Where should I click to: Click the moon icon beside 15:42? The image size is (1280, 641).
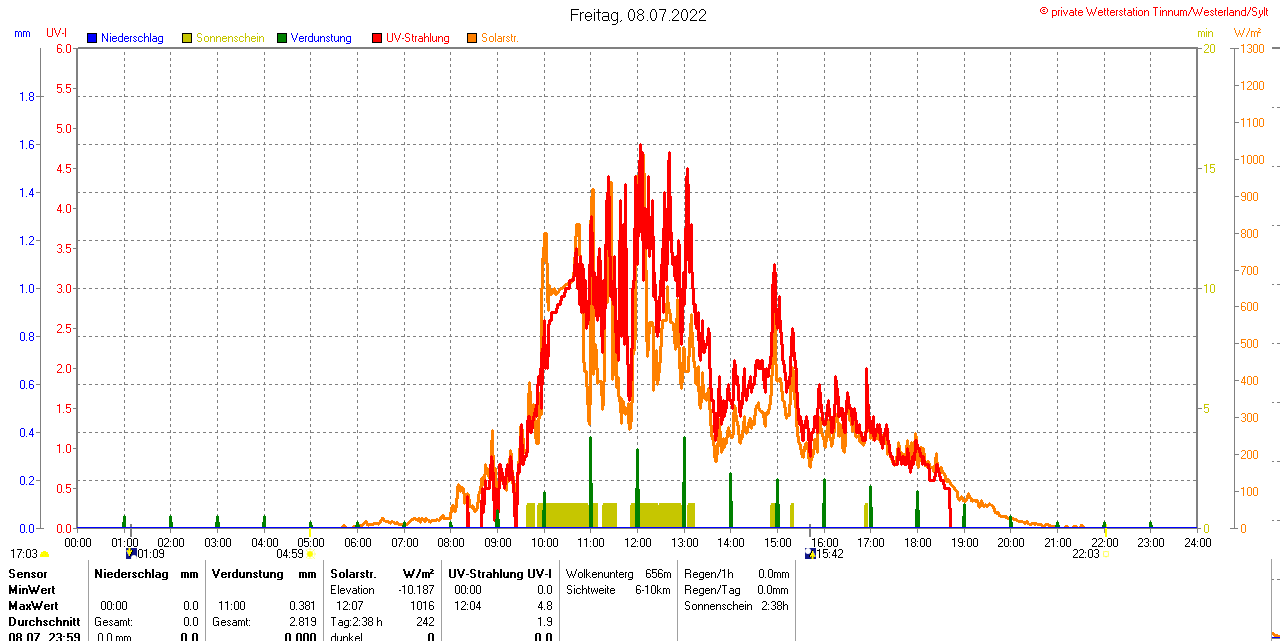pos(809,553)
